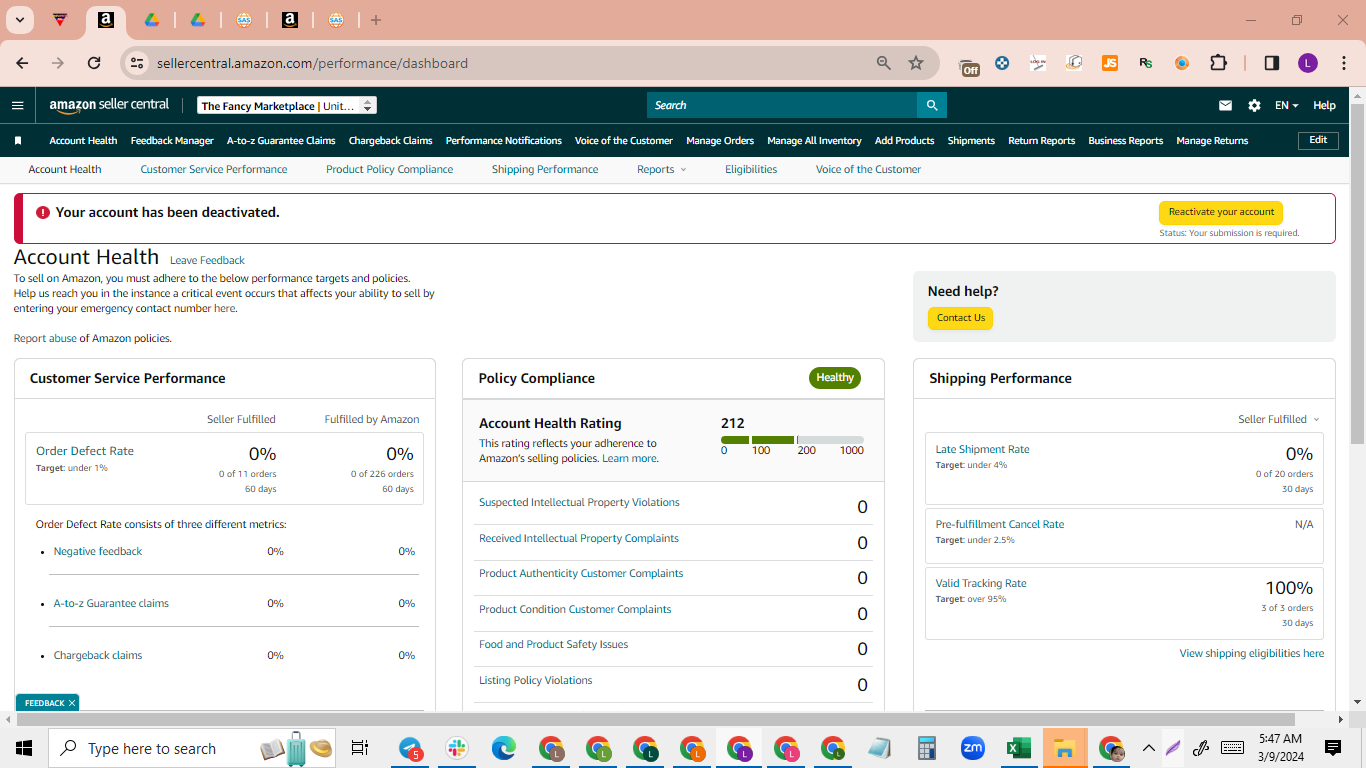
Task: Switch to the Eligibilities tab
Action: 751,170
